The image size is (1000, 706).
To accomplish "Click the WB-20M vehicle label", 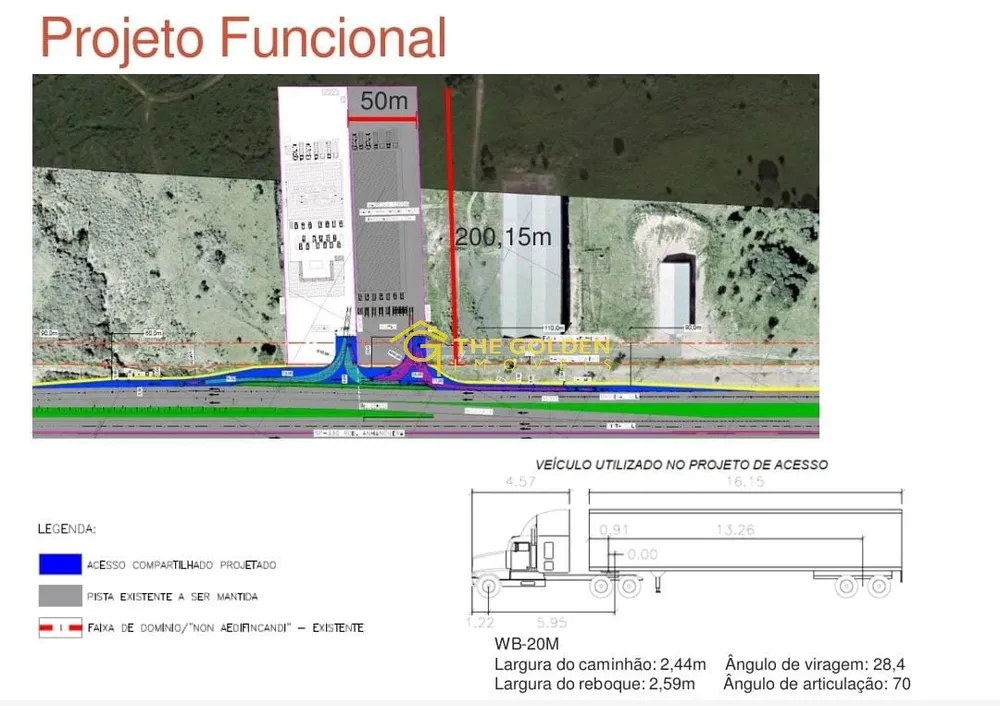I will 527,644.
